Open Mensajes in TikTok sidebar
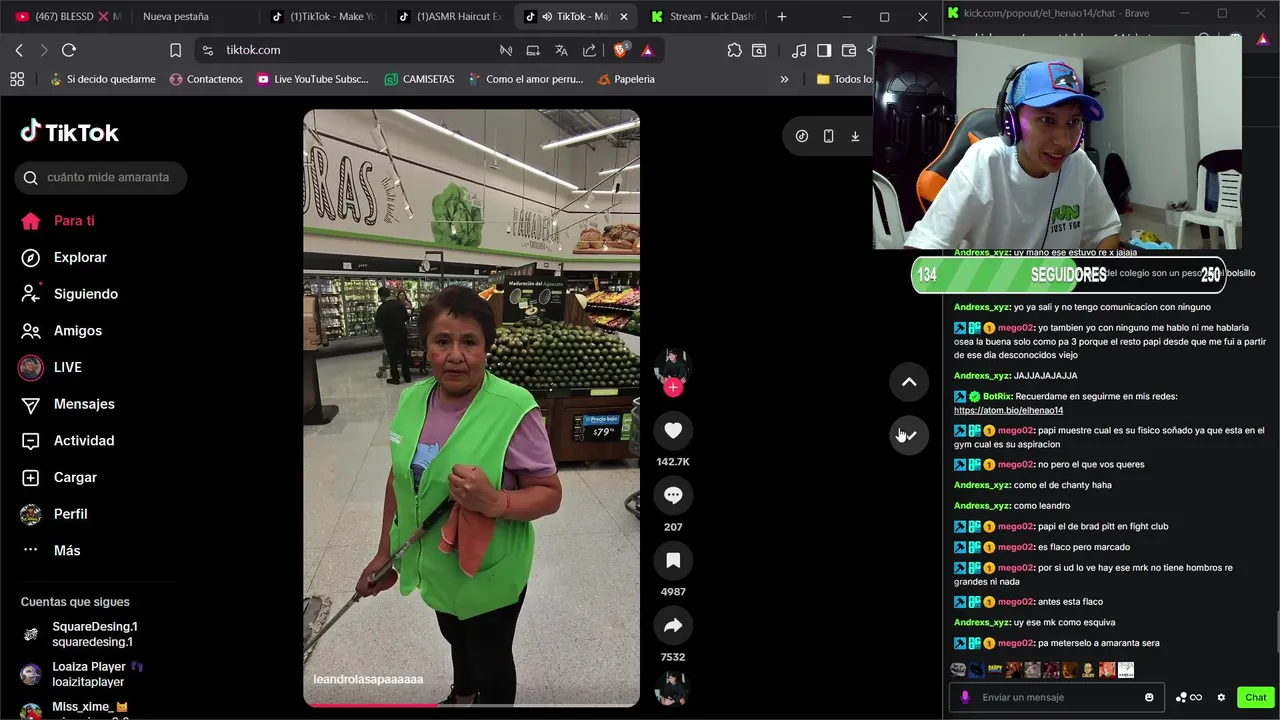1280x720 pixels. 70,404
